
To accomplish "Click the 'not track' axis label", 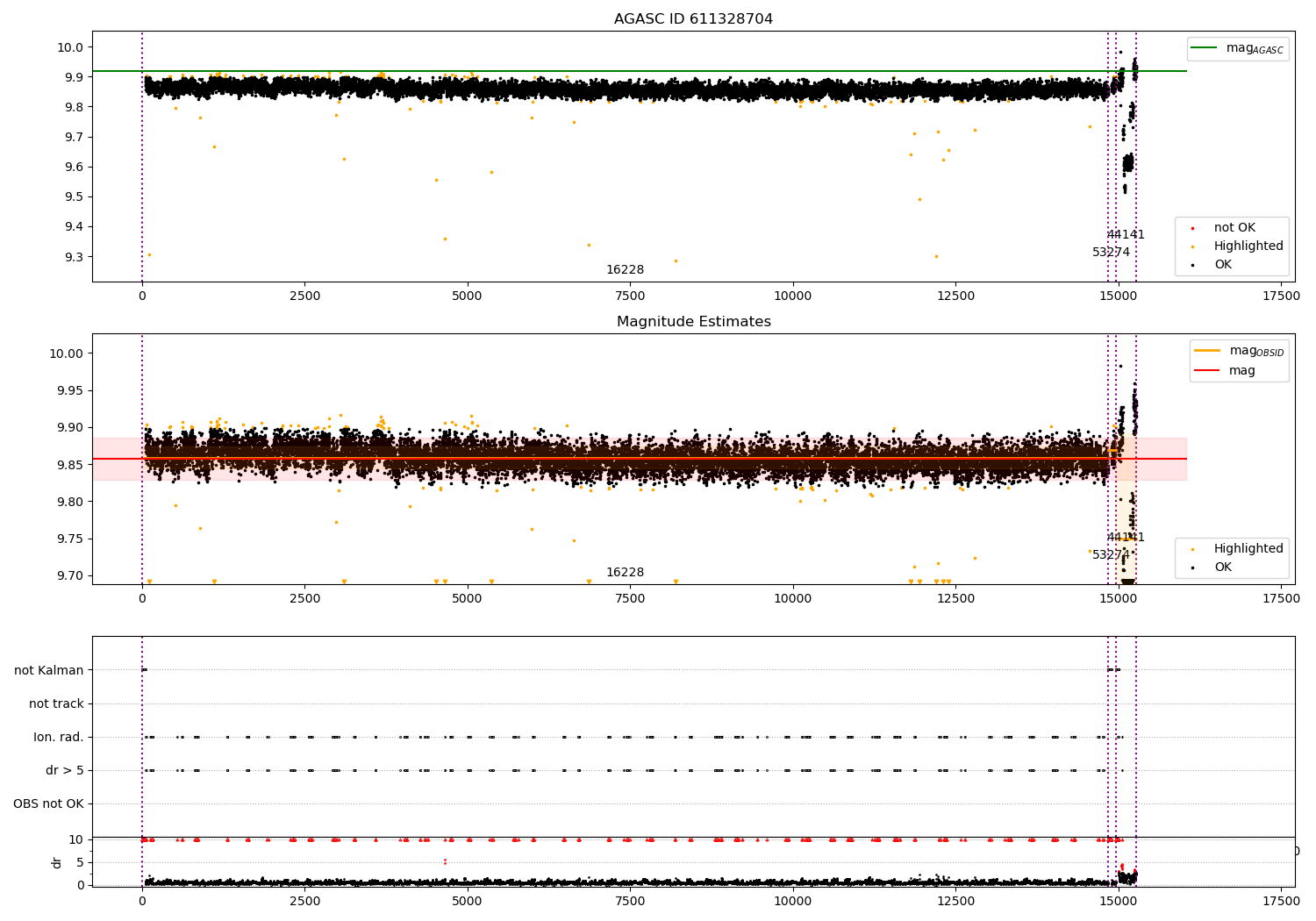I will pyautogui.click(x=56, y=703).
